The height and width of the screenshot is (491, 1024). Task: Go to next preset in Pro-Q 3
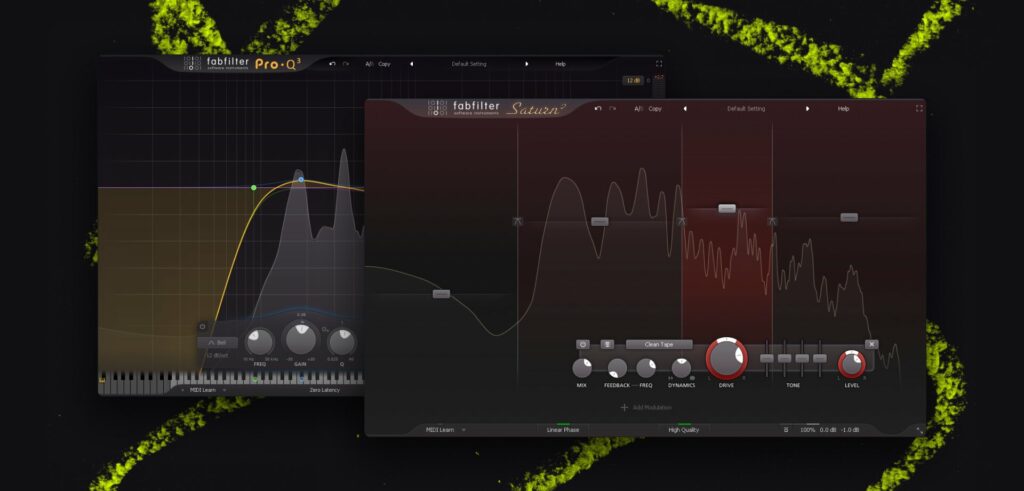(x=526, y=64)
